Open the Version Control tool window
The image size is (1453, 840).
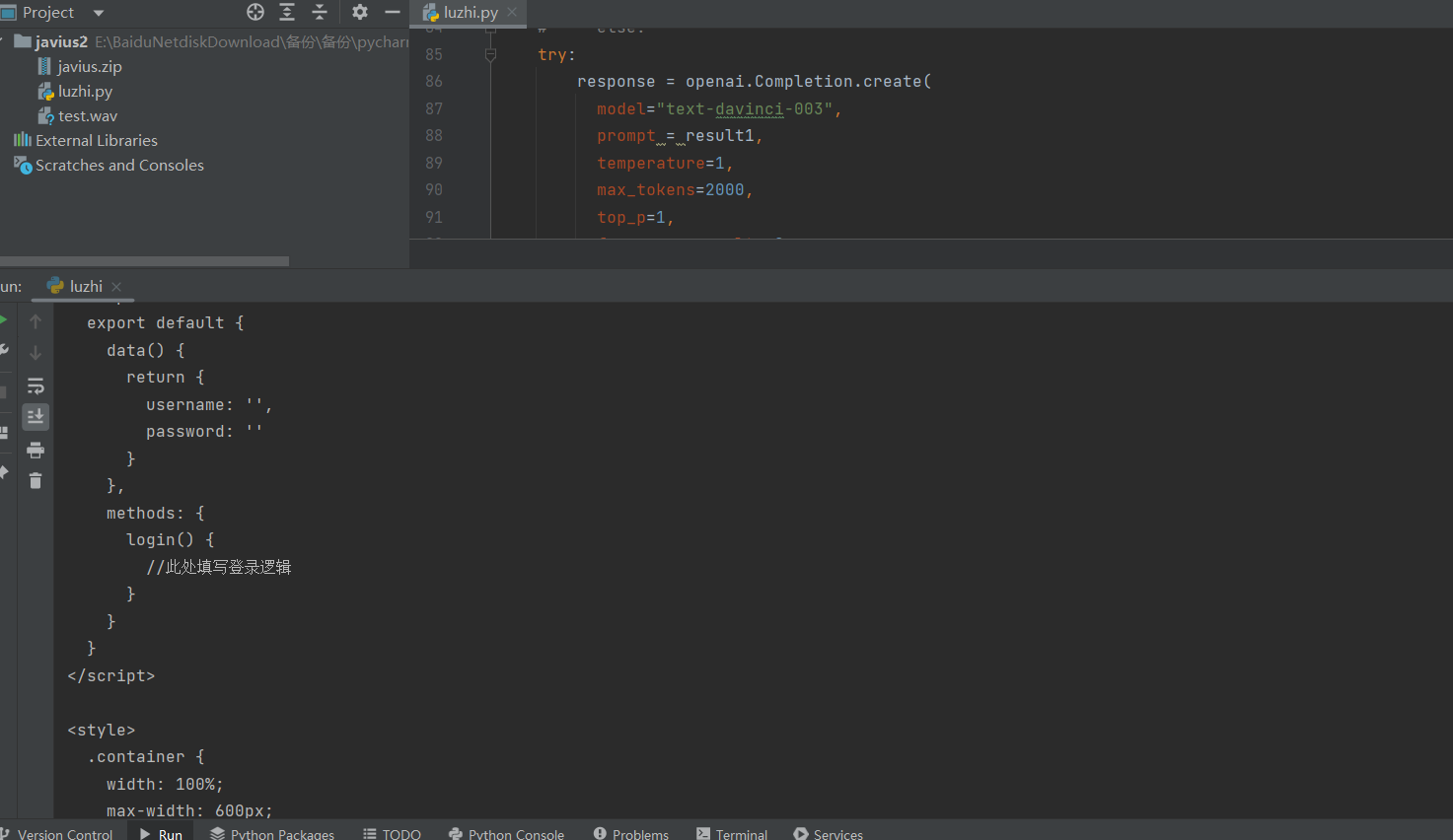pyautogui.click(x=57, y=834)
